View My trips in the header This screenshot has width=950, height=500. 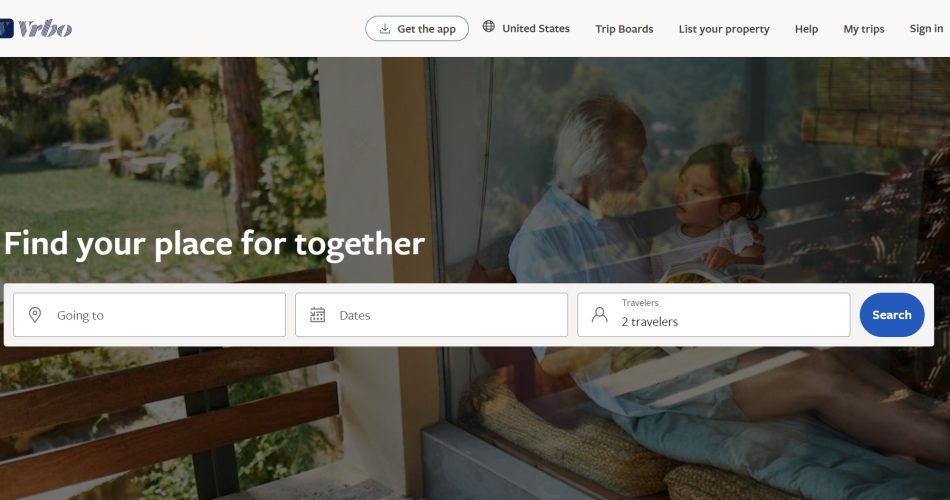(864, 28)
